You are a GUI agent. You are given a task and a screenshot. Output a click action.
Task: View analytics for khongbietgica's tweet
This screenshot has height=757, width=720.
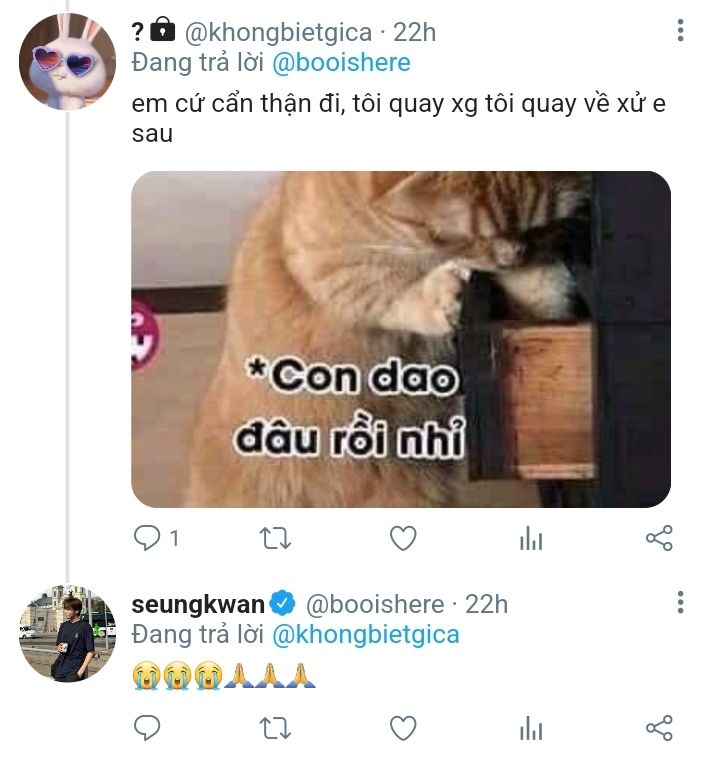click(531, 538)
